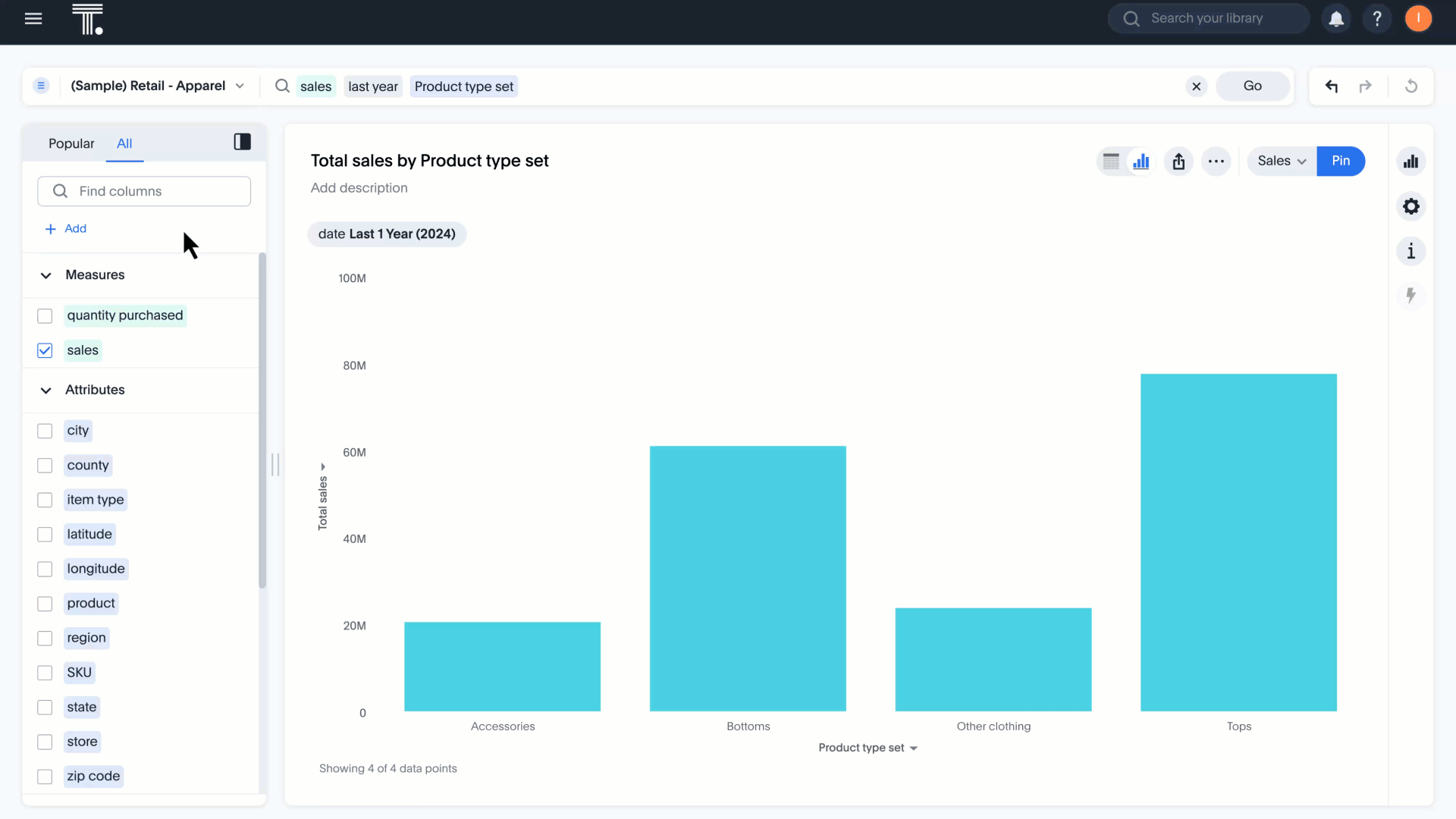Screen dimensions: 1456x819
Task: Share the answer using the share icon
Action: pos(1178,161)
